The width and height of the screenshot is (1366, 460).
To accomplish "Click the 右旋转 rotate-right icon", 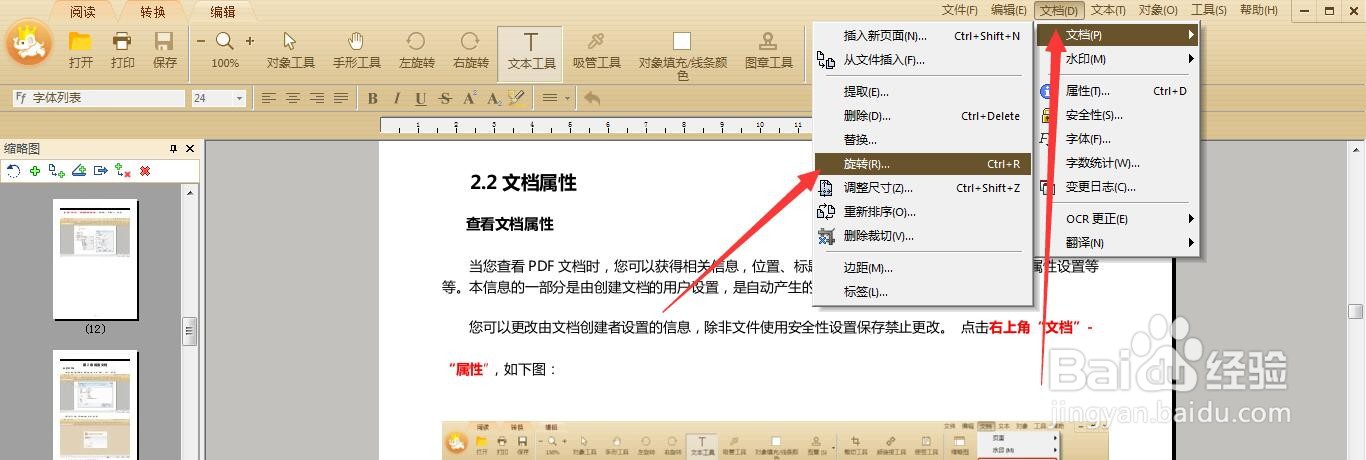I will [470, 41].
